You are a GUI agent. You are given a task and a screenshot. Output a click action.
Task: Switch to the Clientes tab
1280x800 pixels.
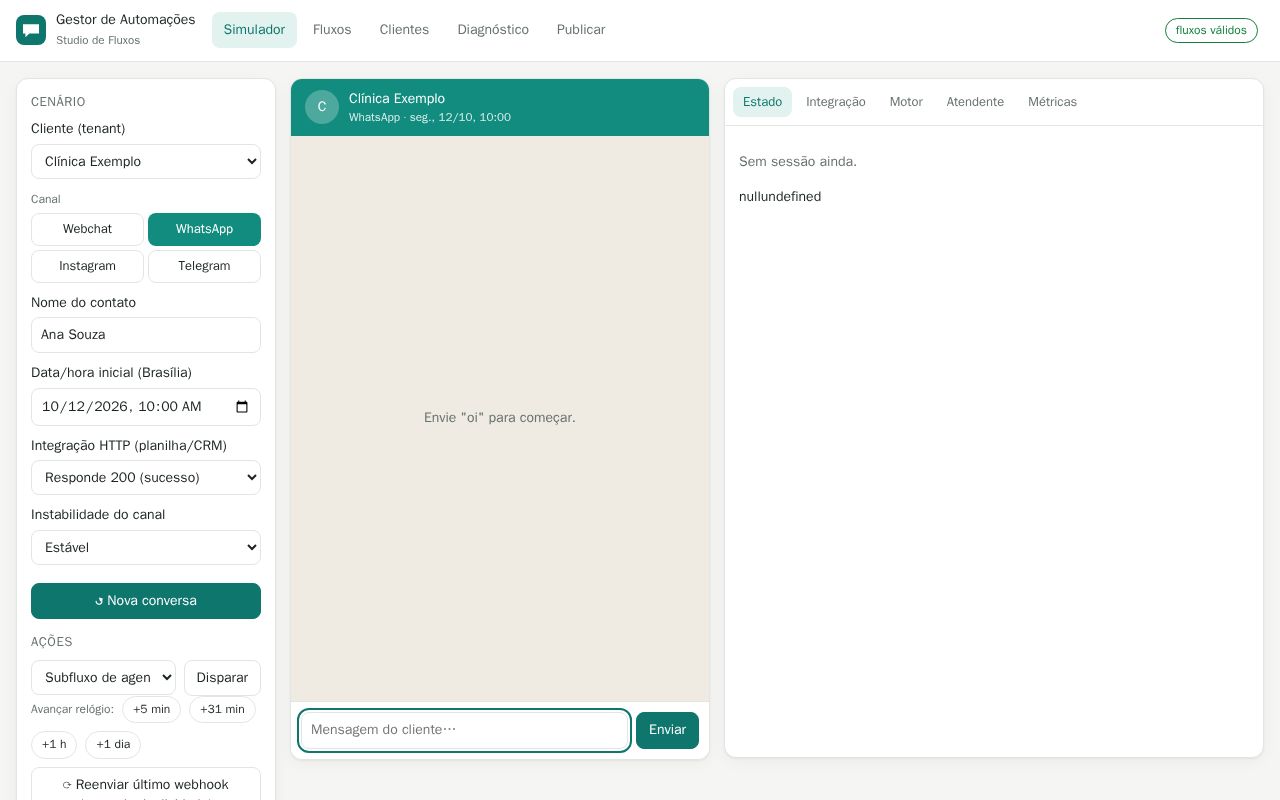(x=404, y=30)
